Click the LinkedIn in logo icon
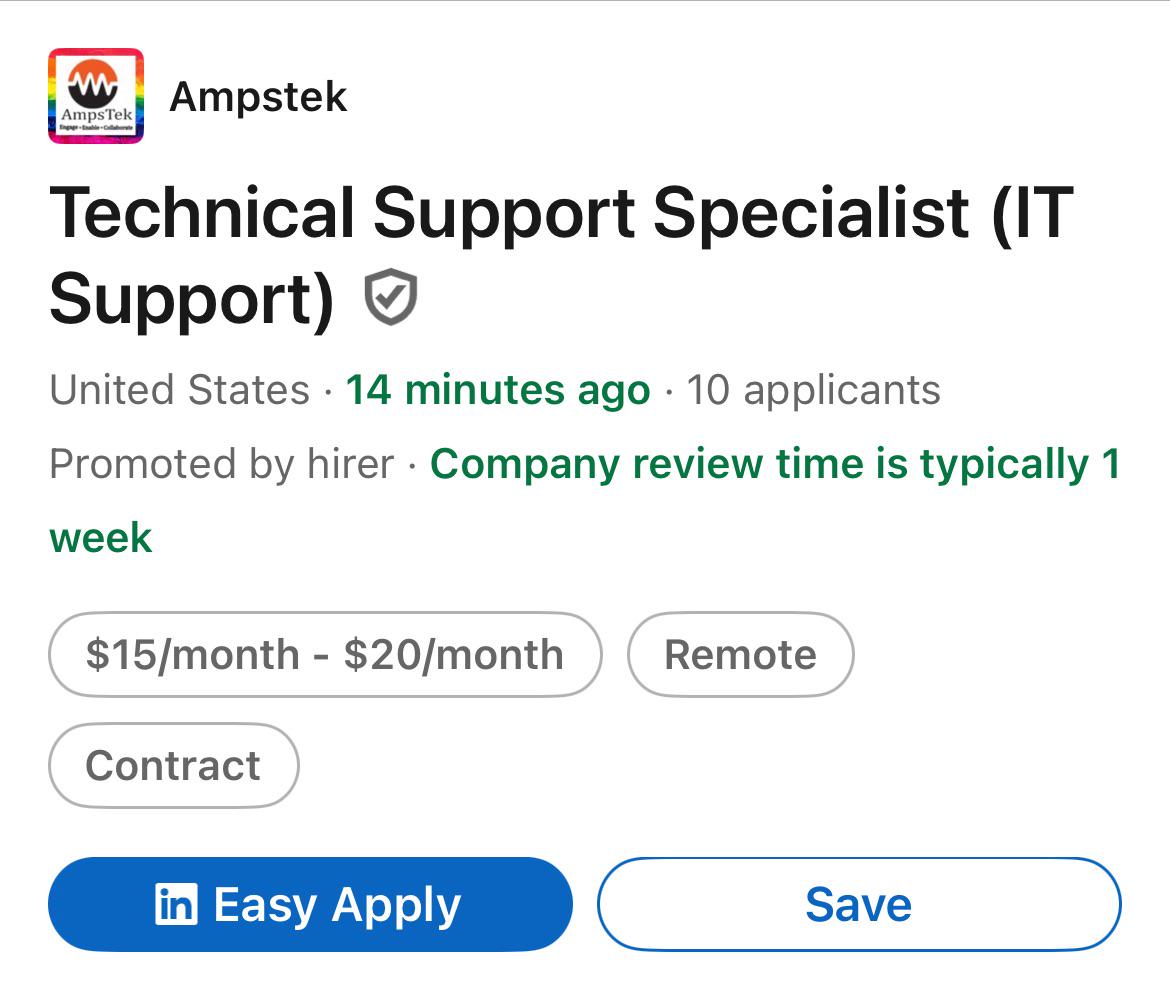This screenshot has height=999, width=1170. pos(176,904)
